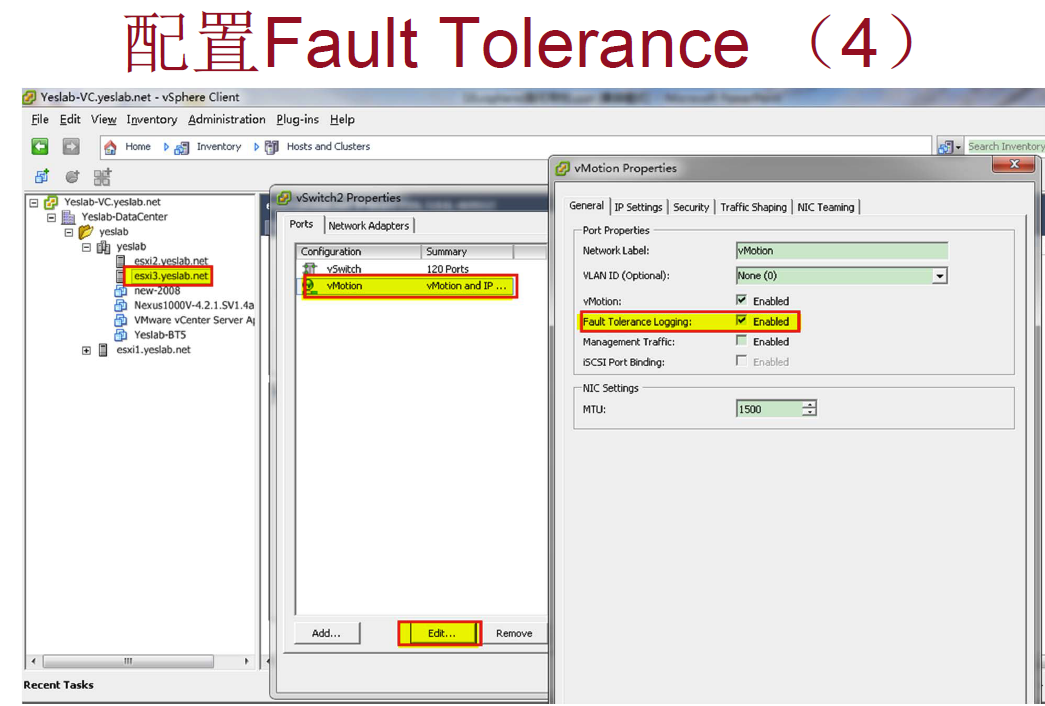
Task: Click the vSwitch2 Properties window icon
Action: click(284, 198)
